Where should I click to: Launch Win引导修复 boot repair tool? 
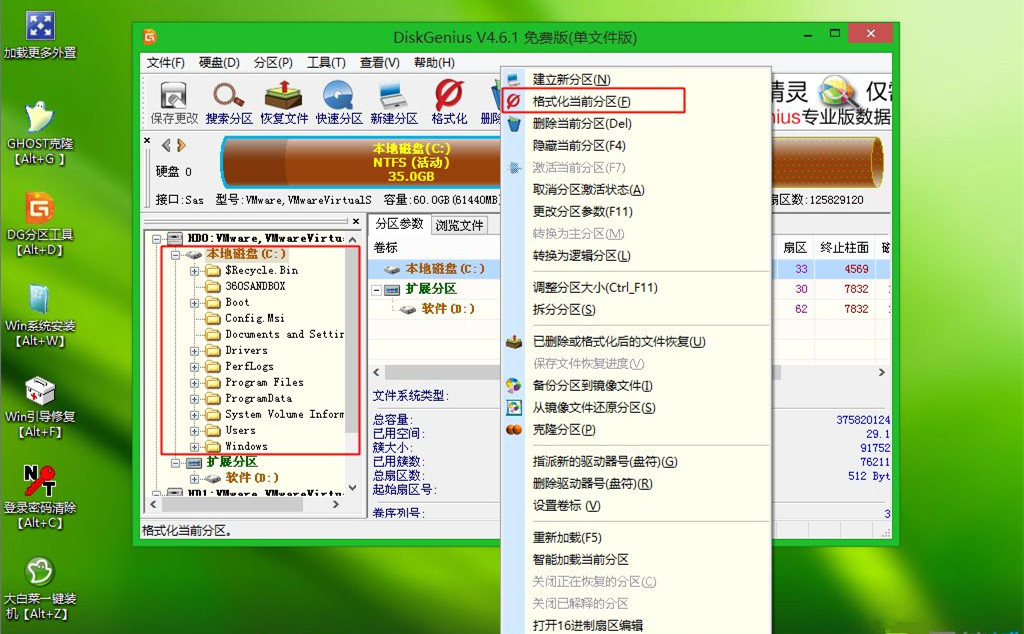click(x=39, y=392)
